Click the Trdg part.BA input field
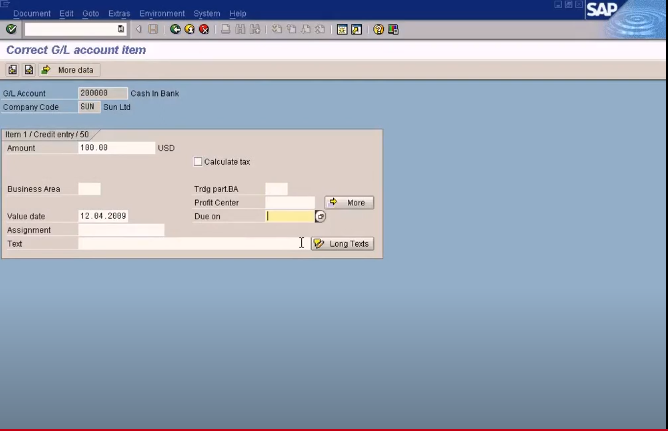 276,189
